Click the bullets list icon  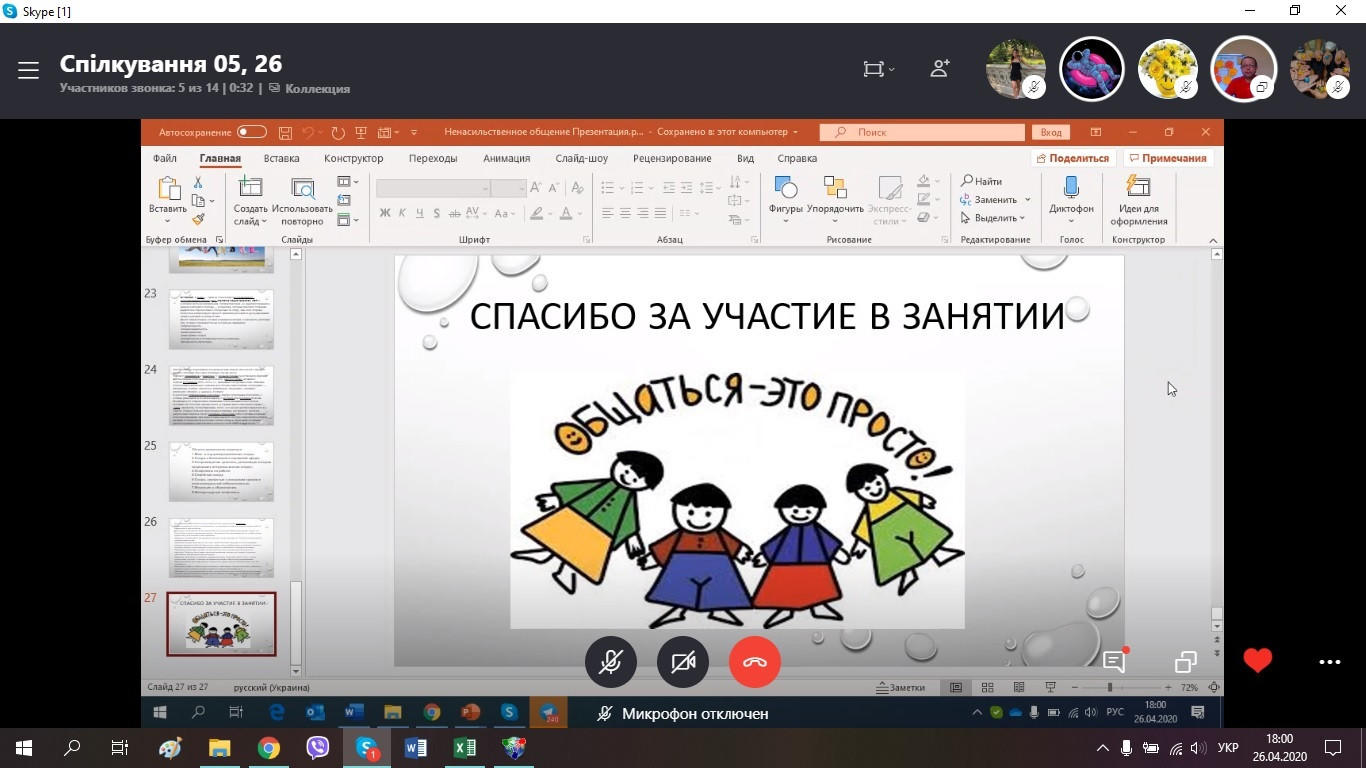point(607,188)
